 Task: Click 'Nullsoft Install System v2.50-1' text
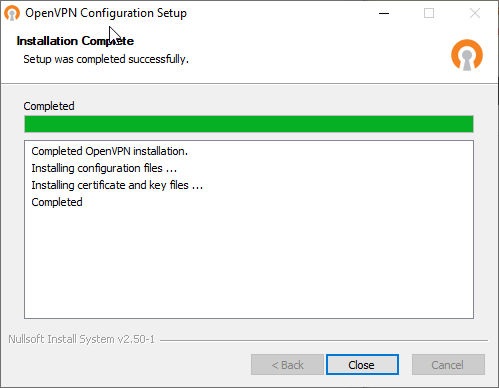tap(82, 339)
